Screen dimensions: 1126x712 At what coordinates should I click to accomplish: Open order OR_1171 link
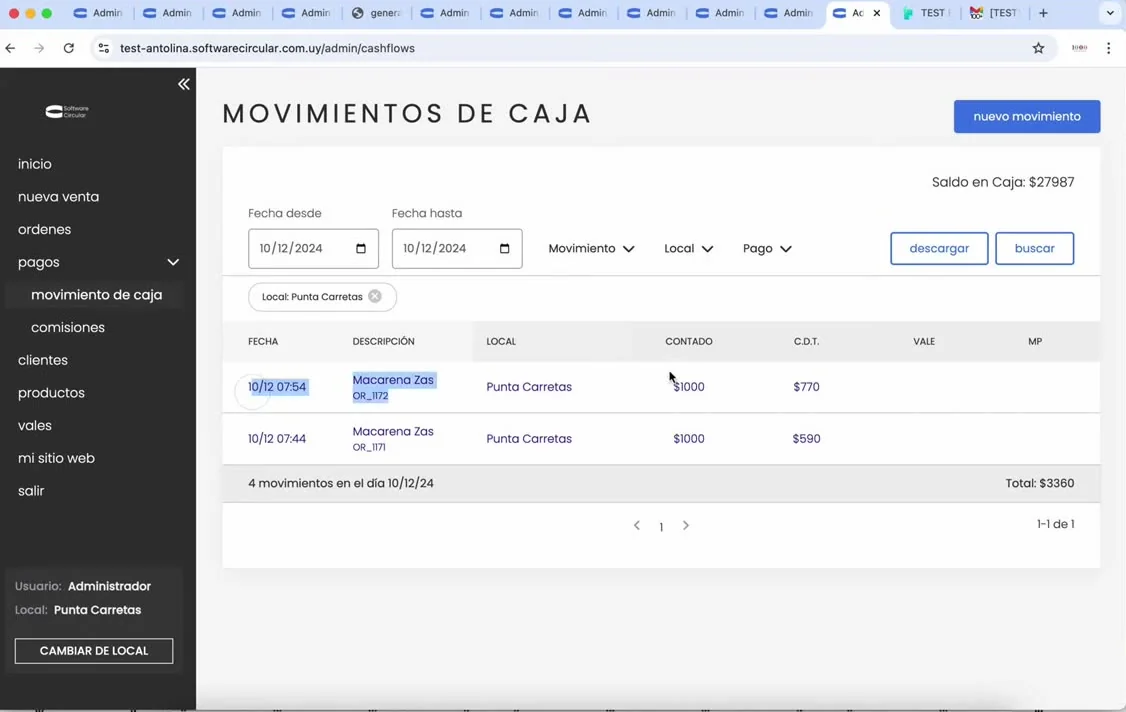369,448
